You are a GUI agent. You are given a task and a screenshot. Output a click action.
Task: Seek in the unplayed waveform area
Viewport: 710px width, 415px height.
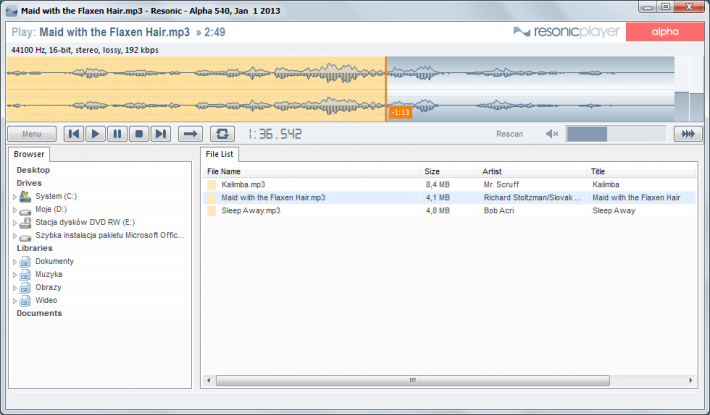pyautogui.click(x=531, y=89)
